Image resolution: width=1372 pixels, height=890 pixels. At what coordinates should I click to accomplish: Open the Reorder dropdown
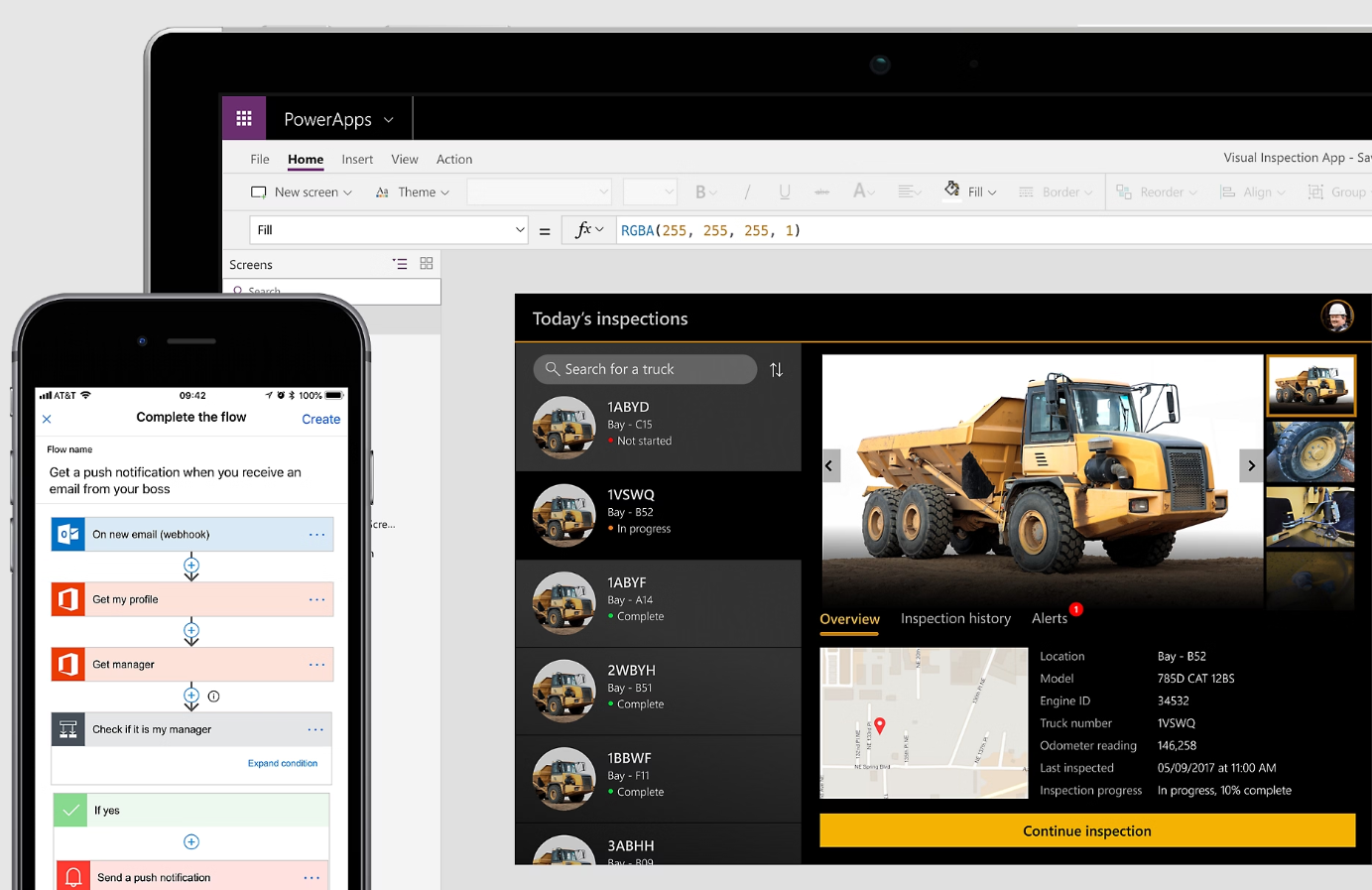(1157, 192)
